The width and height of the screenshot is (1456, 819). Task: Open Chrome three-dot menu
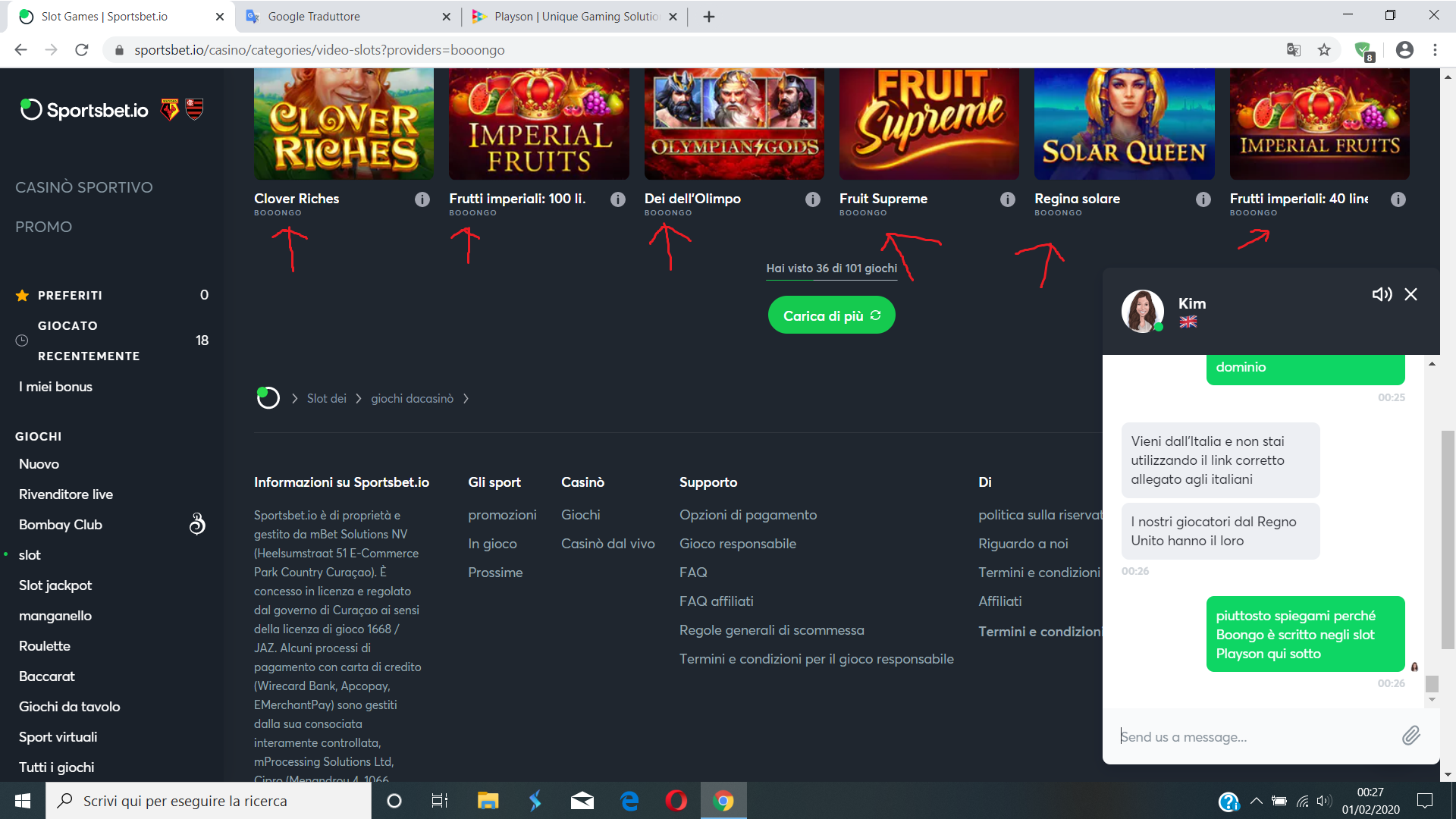[1435, 50]
